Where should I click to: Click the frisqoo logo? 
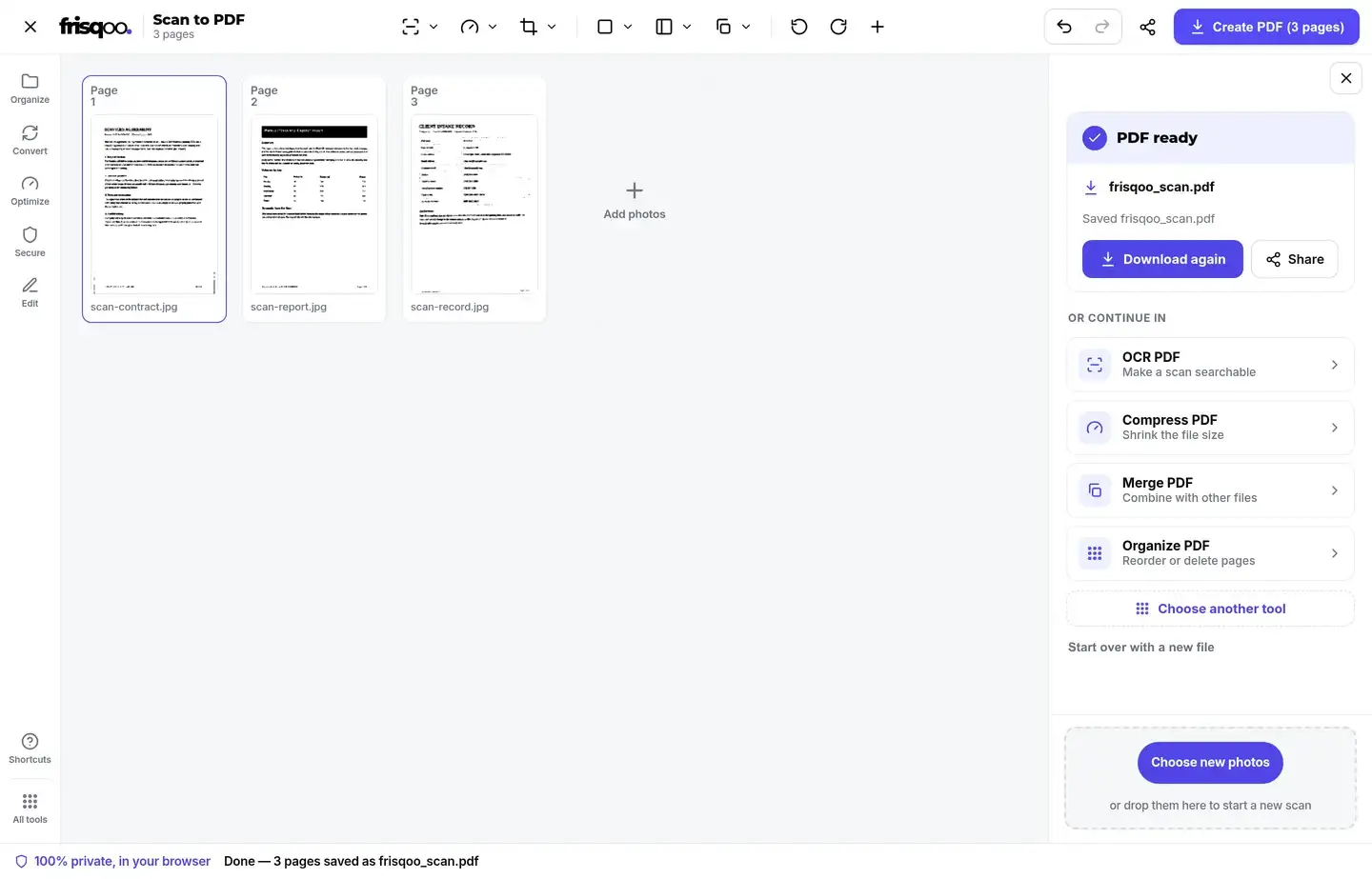95,27
